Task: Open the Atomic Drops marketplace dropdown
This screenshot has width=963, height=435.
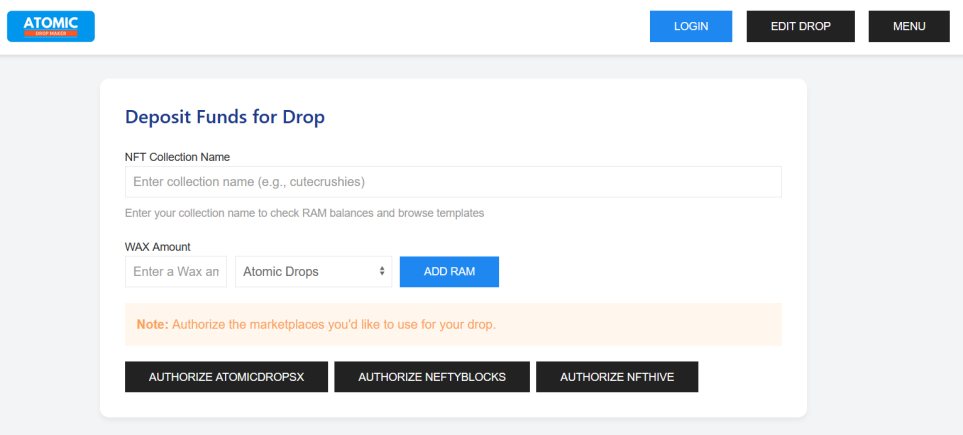Action: click(x=313, y=272)
